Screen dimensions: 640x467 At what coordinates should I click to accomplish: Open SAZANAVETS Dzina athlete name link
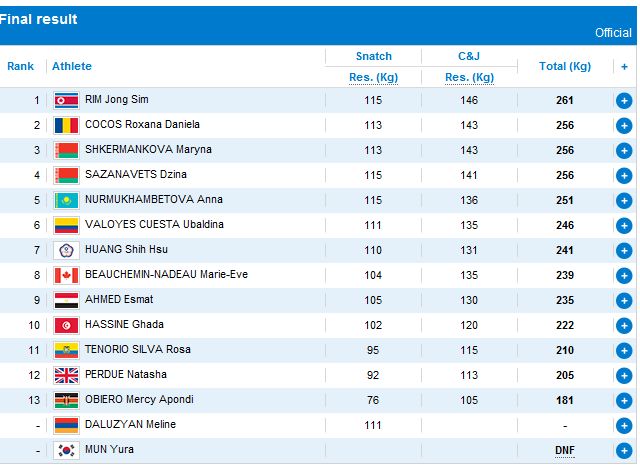133,175
